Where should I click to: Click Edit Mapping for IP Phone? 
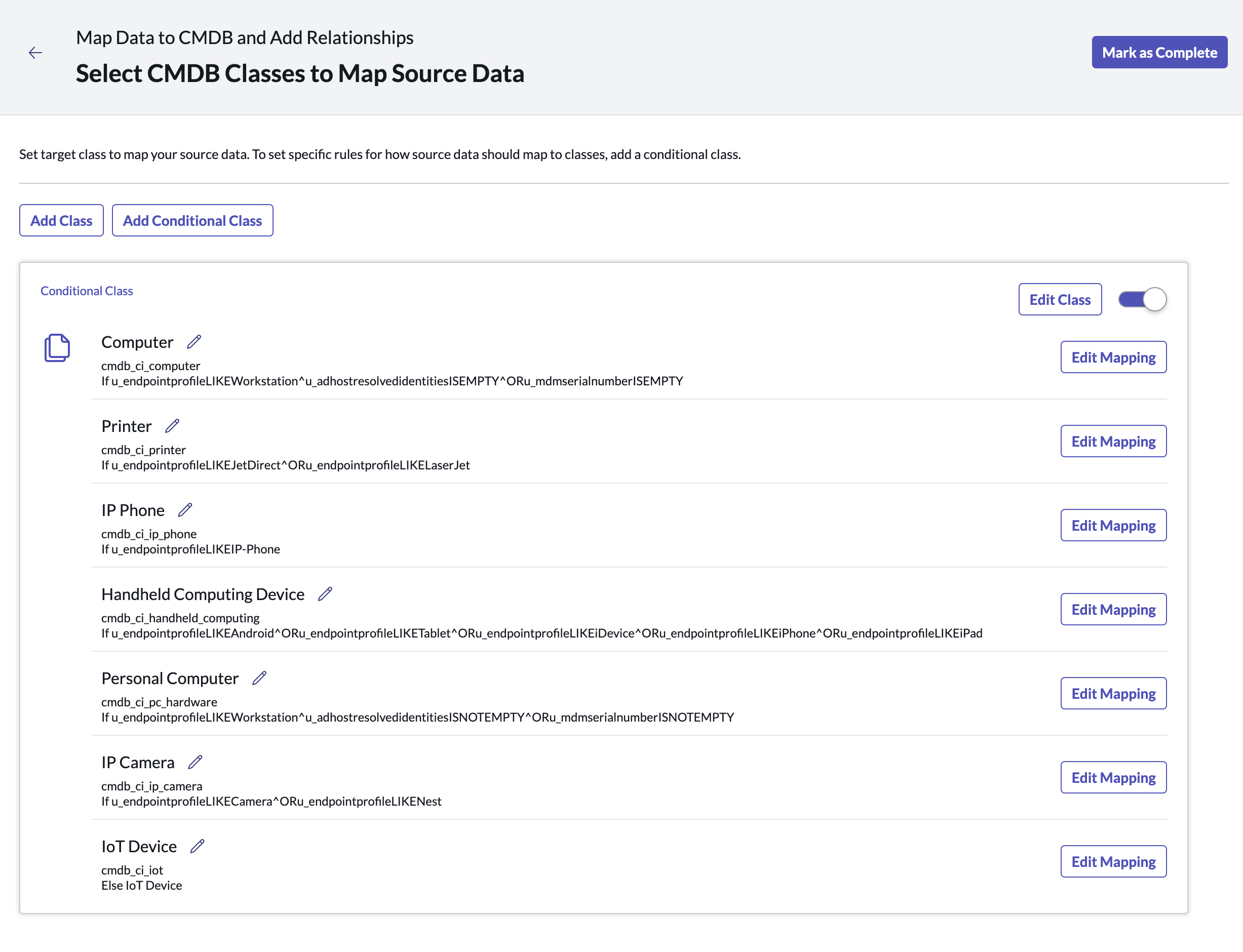[x=1113, y=525]
